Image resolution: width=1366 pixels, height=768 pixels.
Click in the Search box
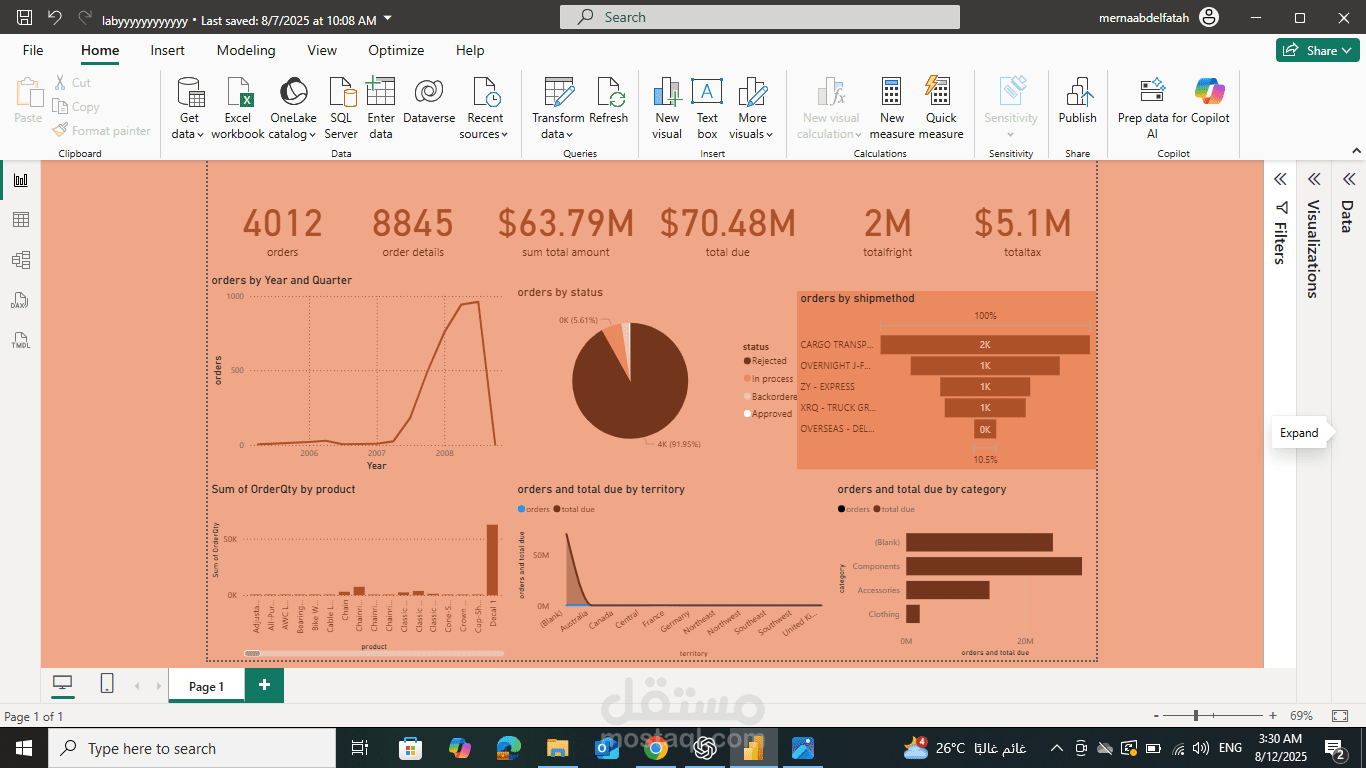pos(760,17)
